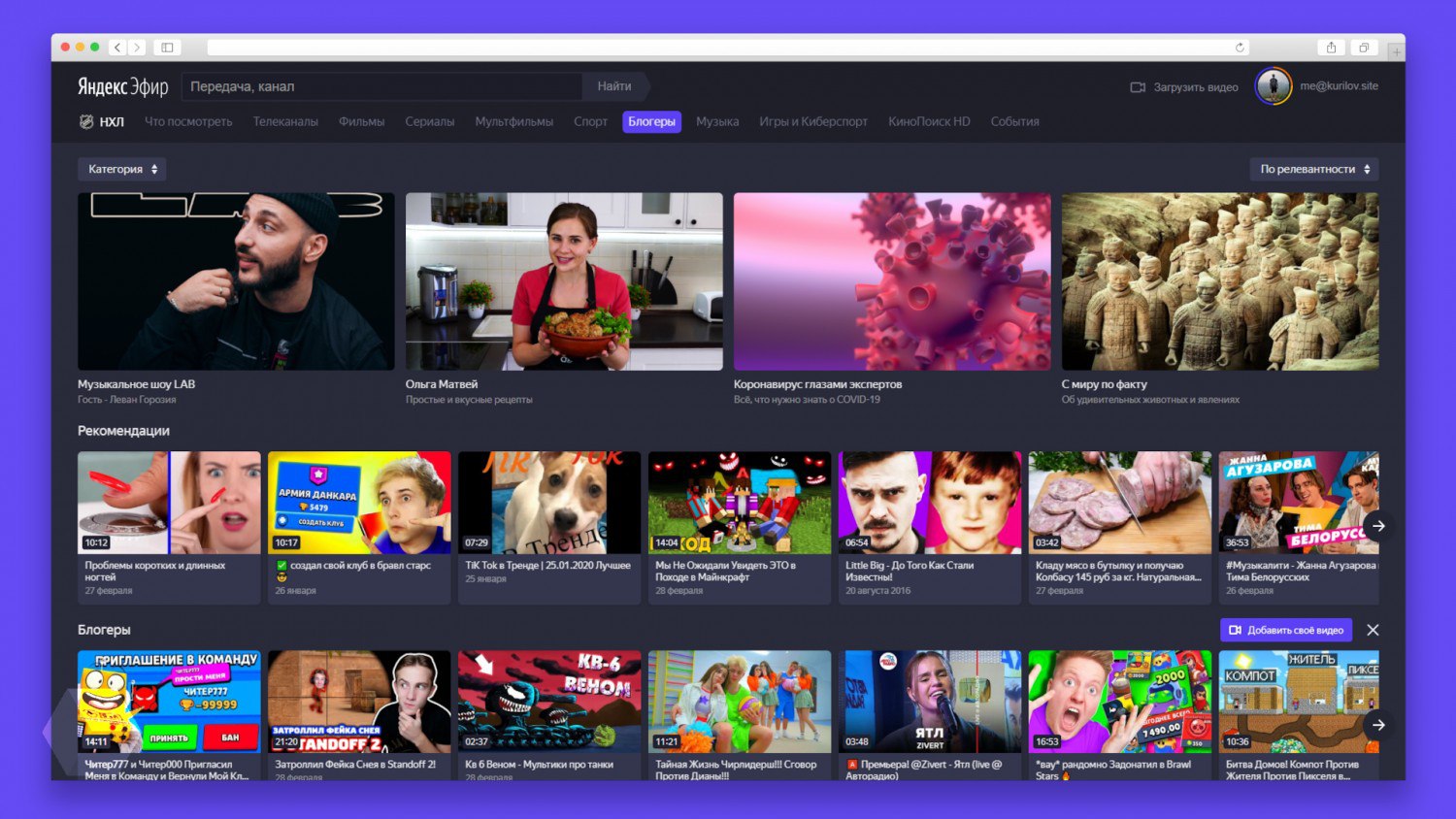Image resolution: width=1456 pixels, height=819 pixels.
Task: Click Добавить своё видео button
Action: [x=1286, y=630]
